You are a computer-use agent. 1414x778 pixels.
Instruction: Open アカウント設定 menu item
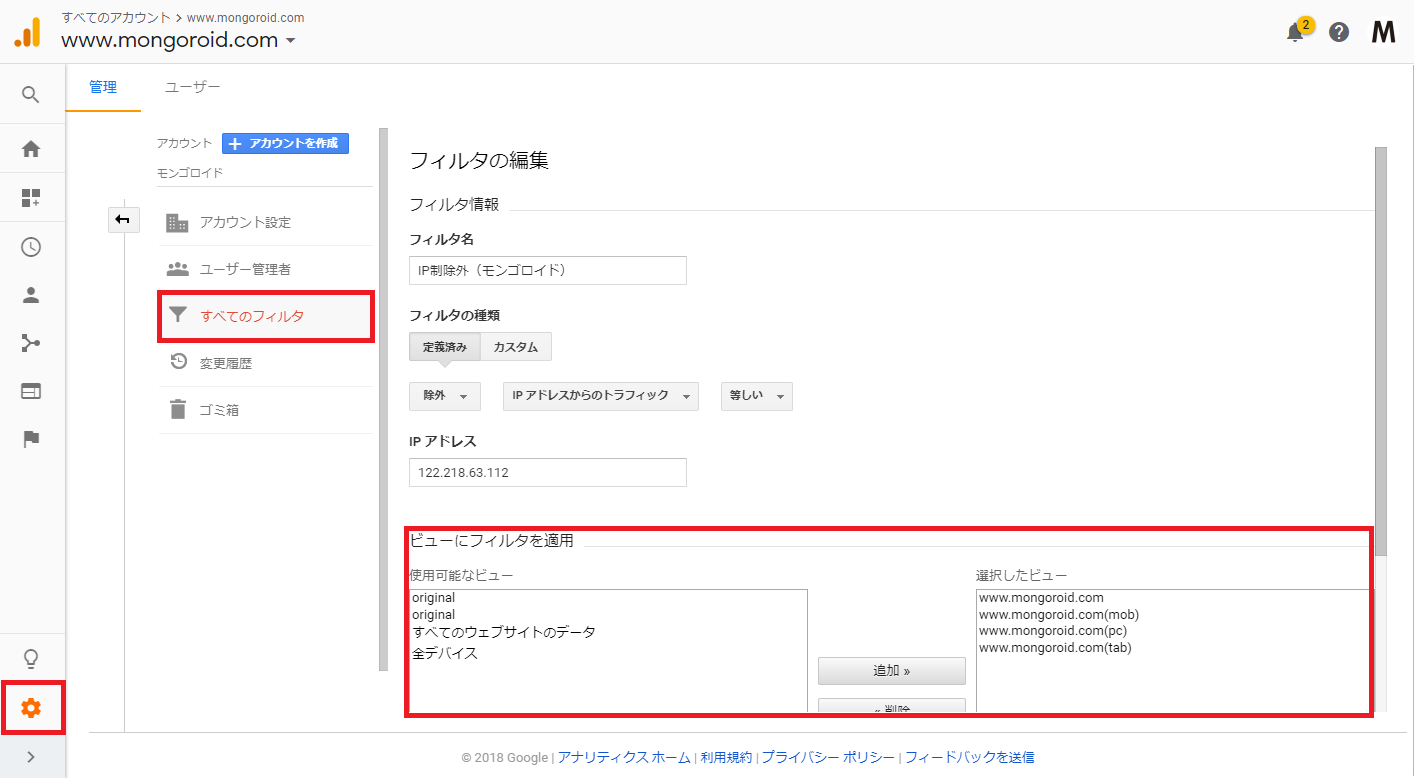(x=265, y=222)
